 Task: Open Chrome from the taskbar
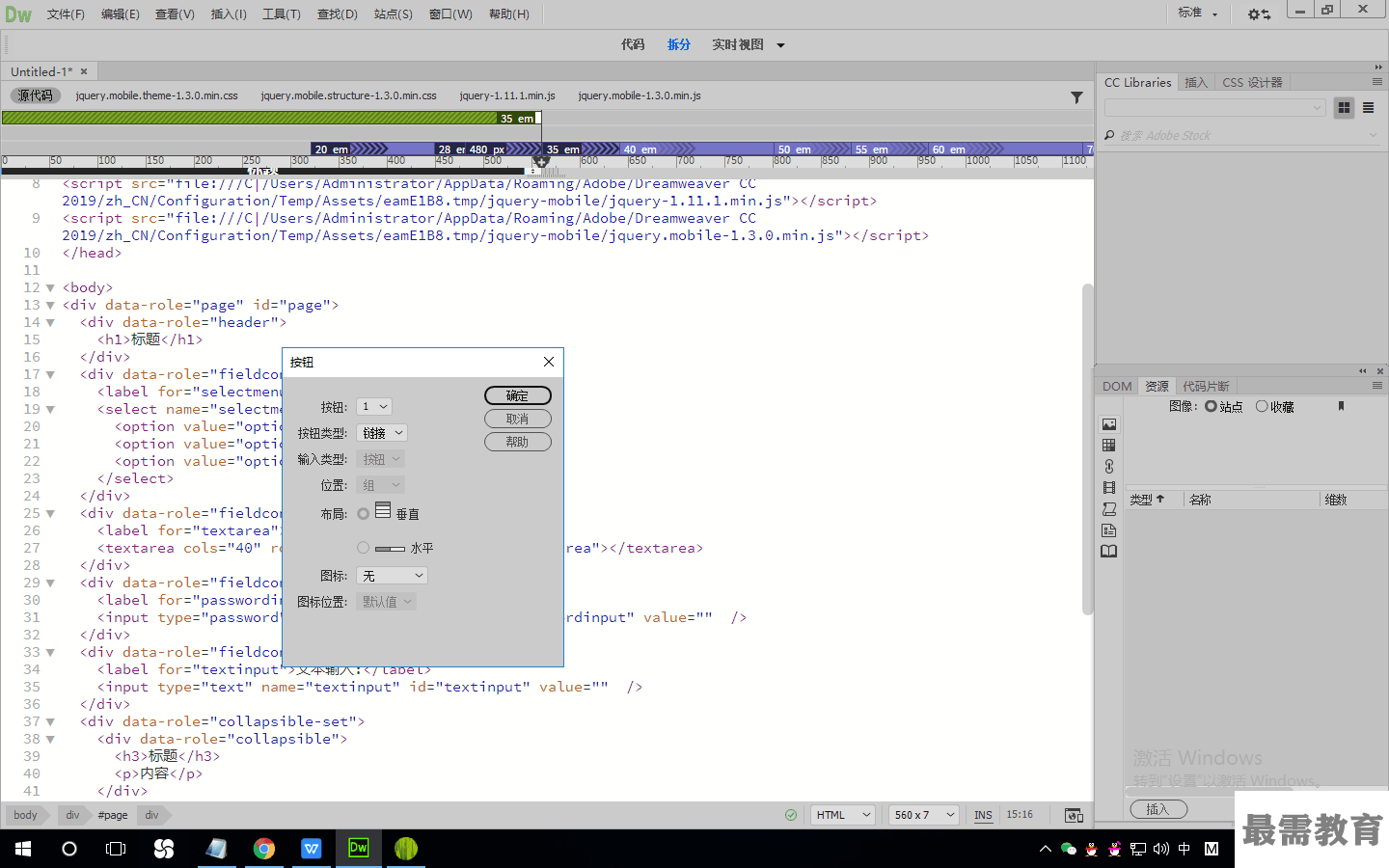(263, 849)
